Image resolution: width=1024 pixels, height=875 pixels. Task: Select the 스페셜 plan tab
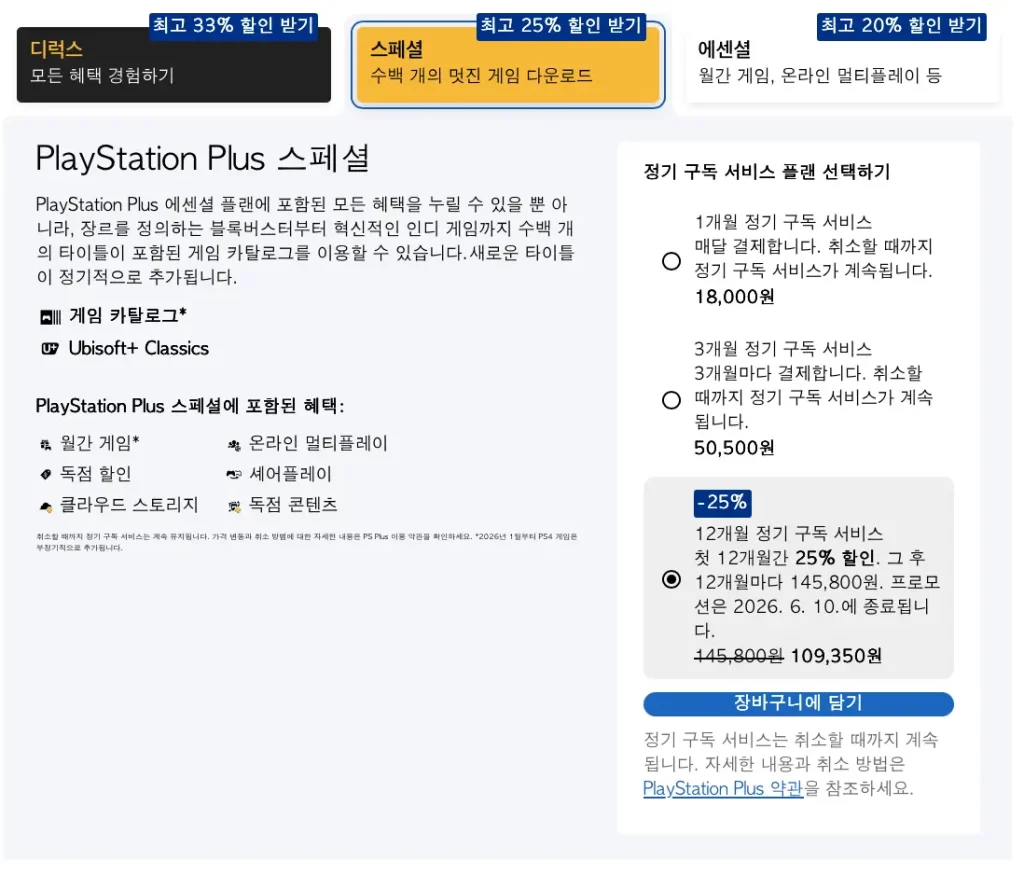[508, 64]
